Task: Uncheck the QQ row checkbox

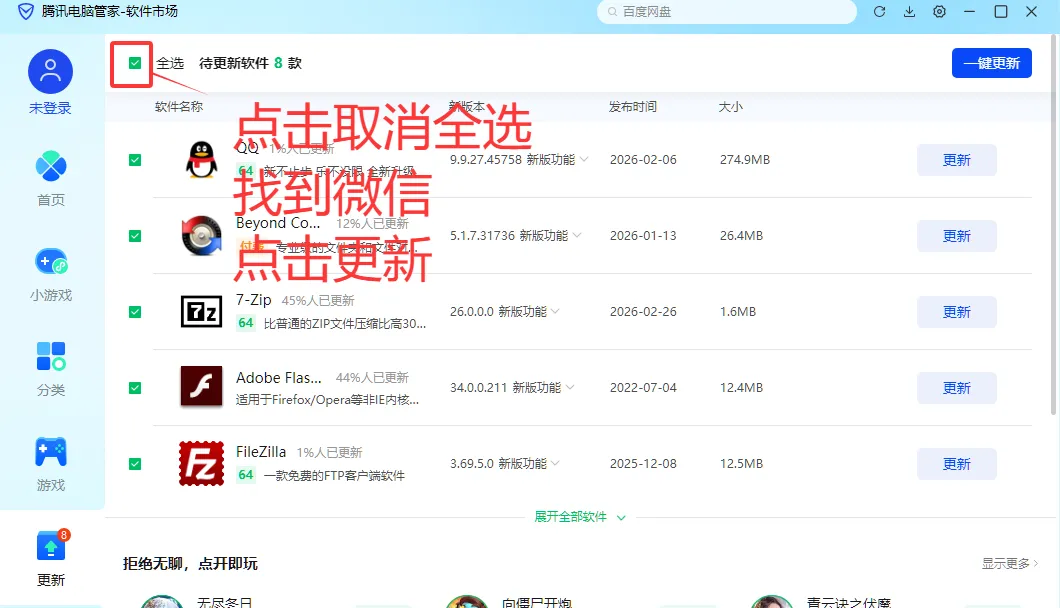Action: [135, 160]
